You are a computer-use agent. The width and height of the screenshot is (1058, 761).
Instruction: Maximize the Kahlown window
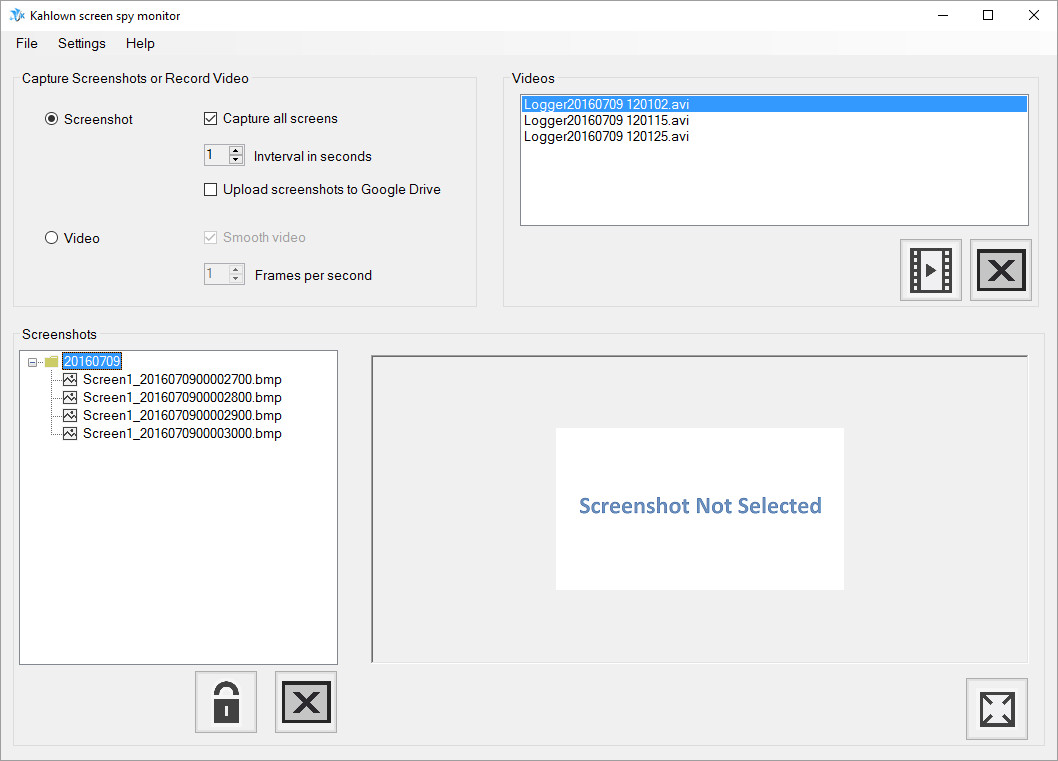click(988, 15)
